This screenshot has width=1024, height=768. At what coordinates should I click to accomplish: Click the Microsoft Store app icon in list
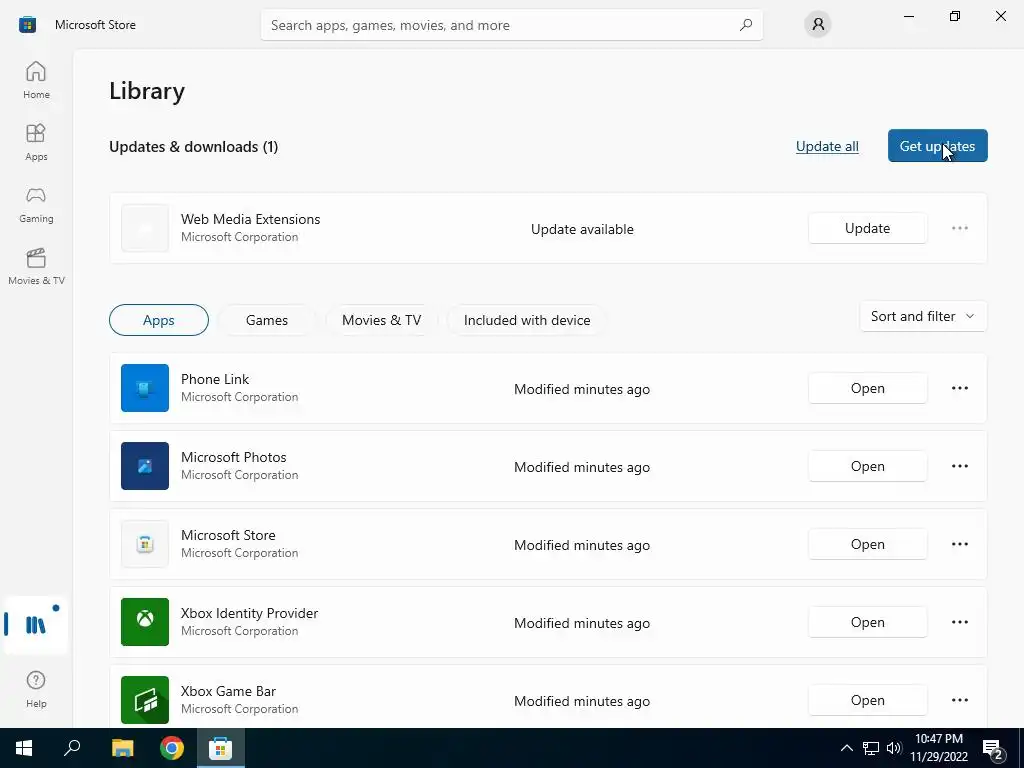(x=145, y=544)
